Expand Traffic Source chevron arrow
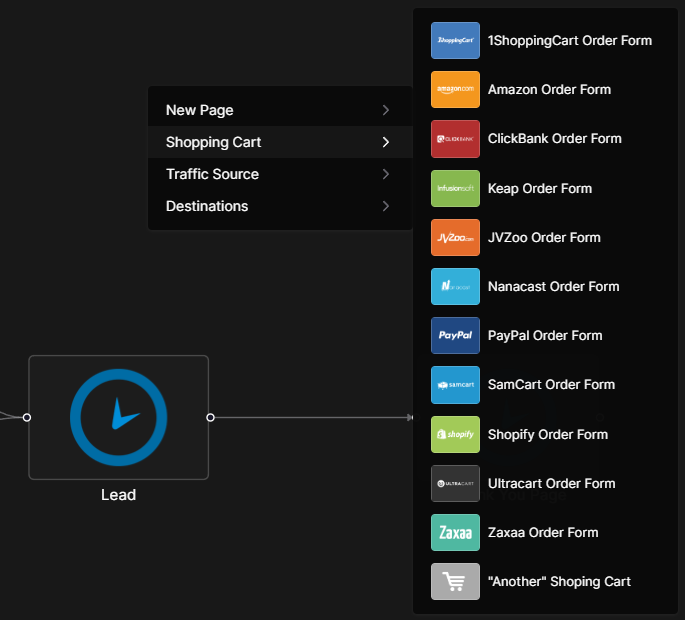 [386, 174]
